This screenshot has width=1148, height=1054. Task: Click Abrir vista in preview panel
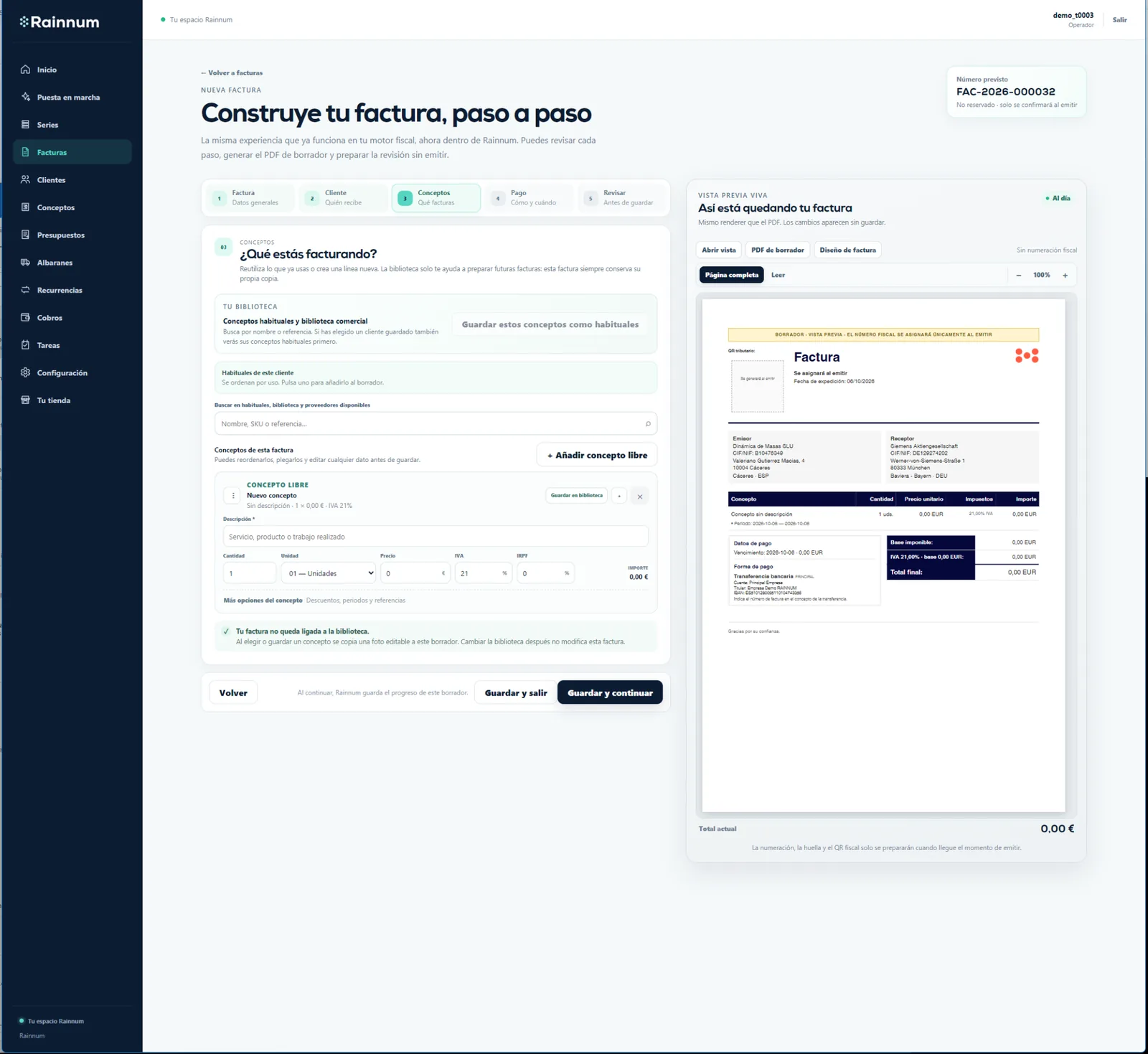click(719, 250)
